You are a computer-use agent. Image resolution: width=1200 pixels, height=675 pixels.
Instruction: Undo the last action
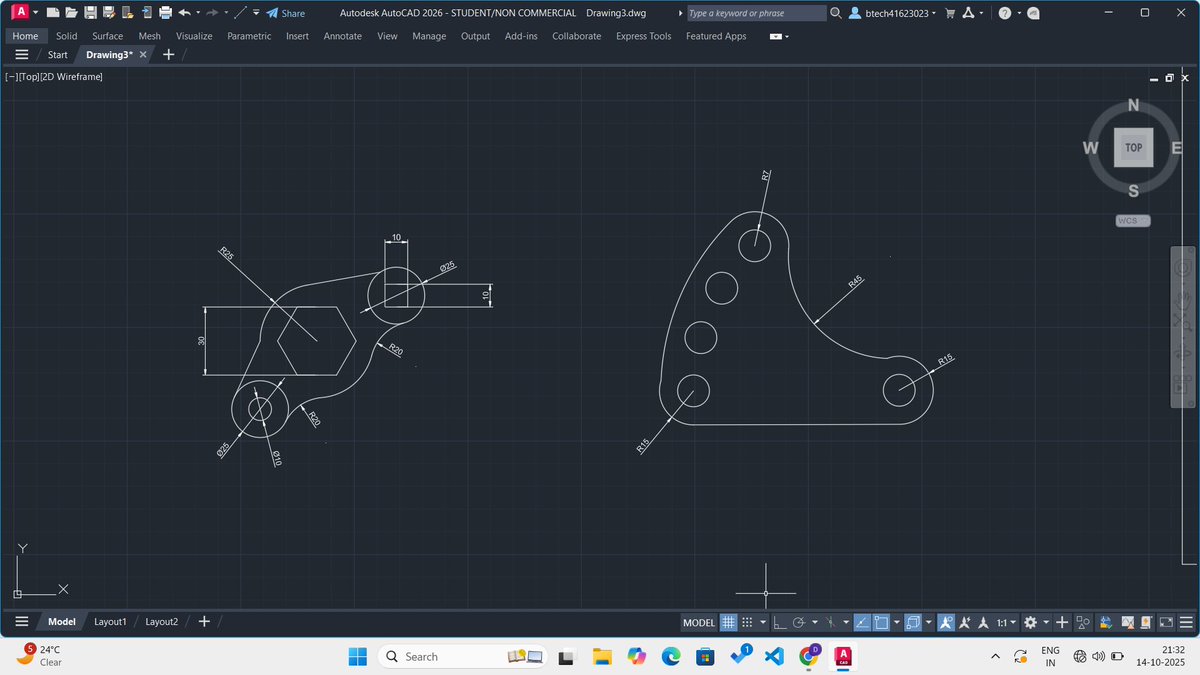(184, 13)
